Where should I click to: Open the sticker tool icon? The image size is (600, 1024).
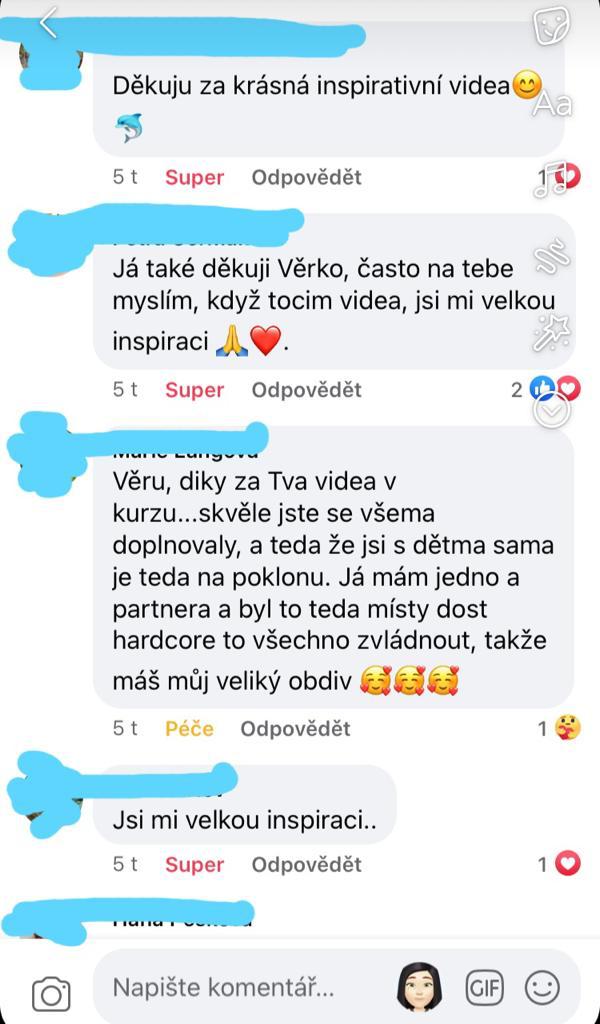(x=552, y=27)
